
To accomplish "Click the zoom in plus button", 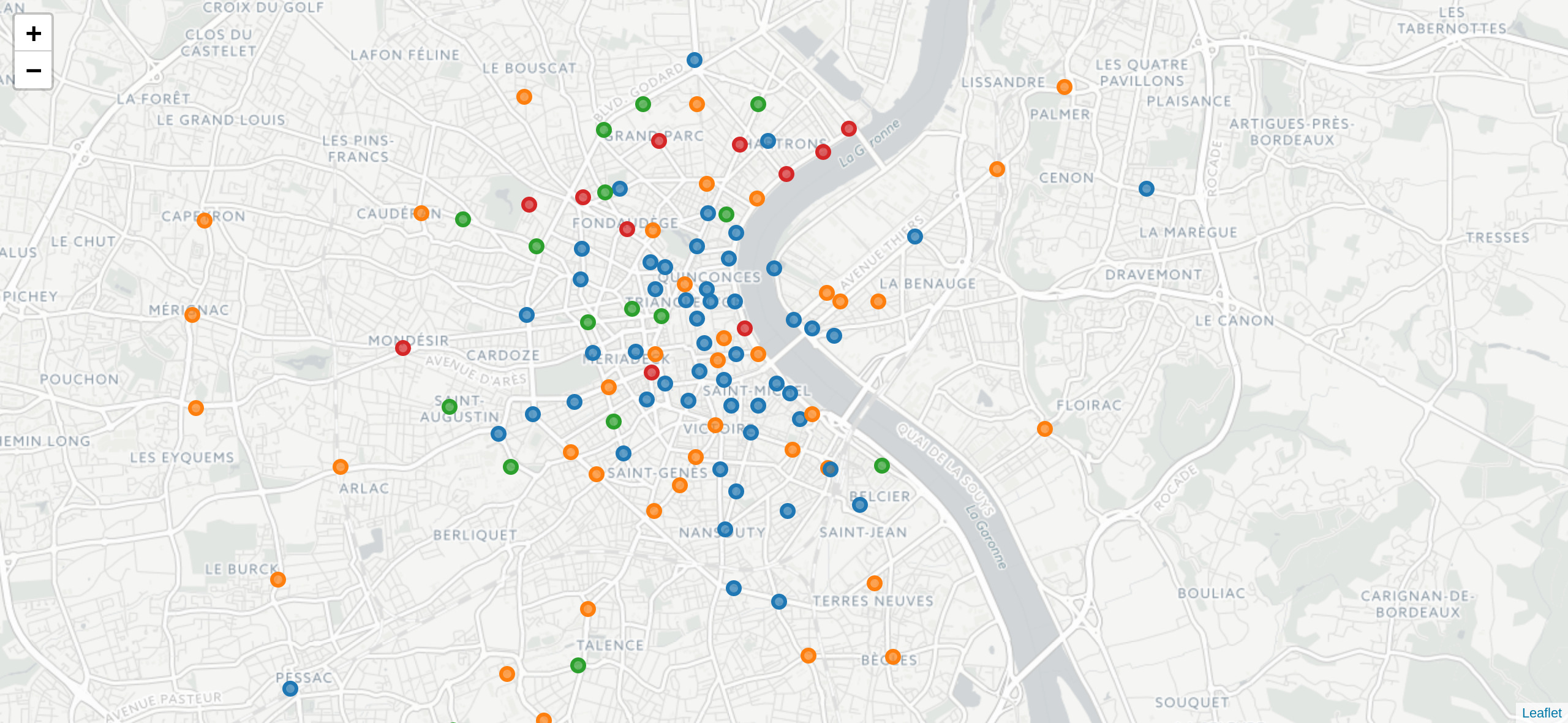I will click(34, 33).
